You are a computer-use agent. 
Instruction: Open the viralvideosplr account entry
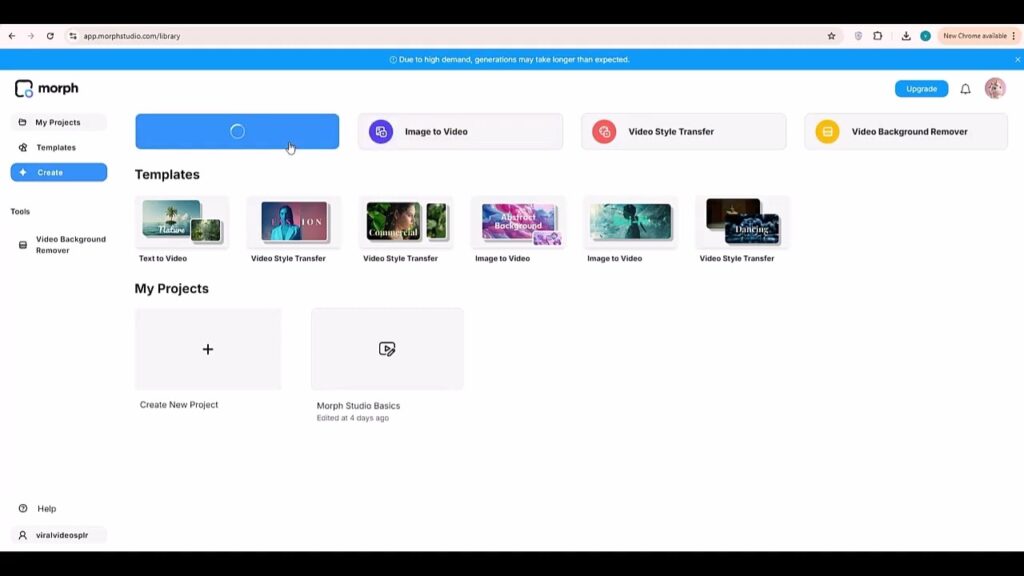pos(59,535)
